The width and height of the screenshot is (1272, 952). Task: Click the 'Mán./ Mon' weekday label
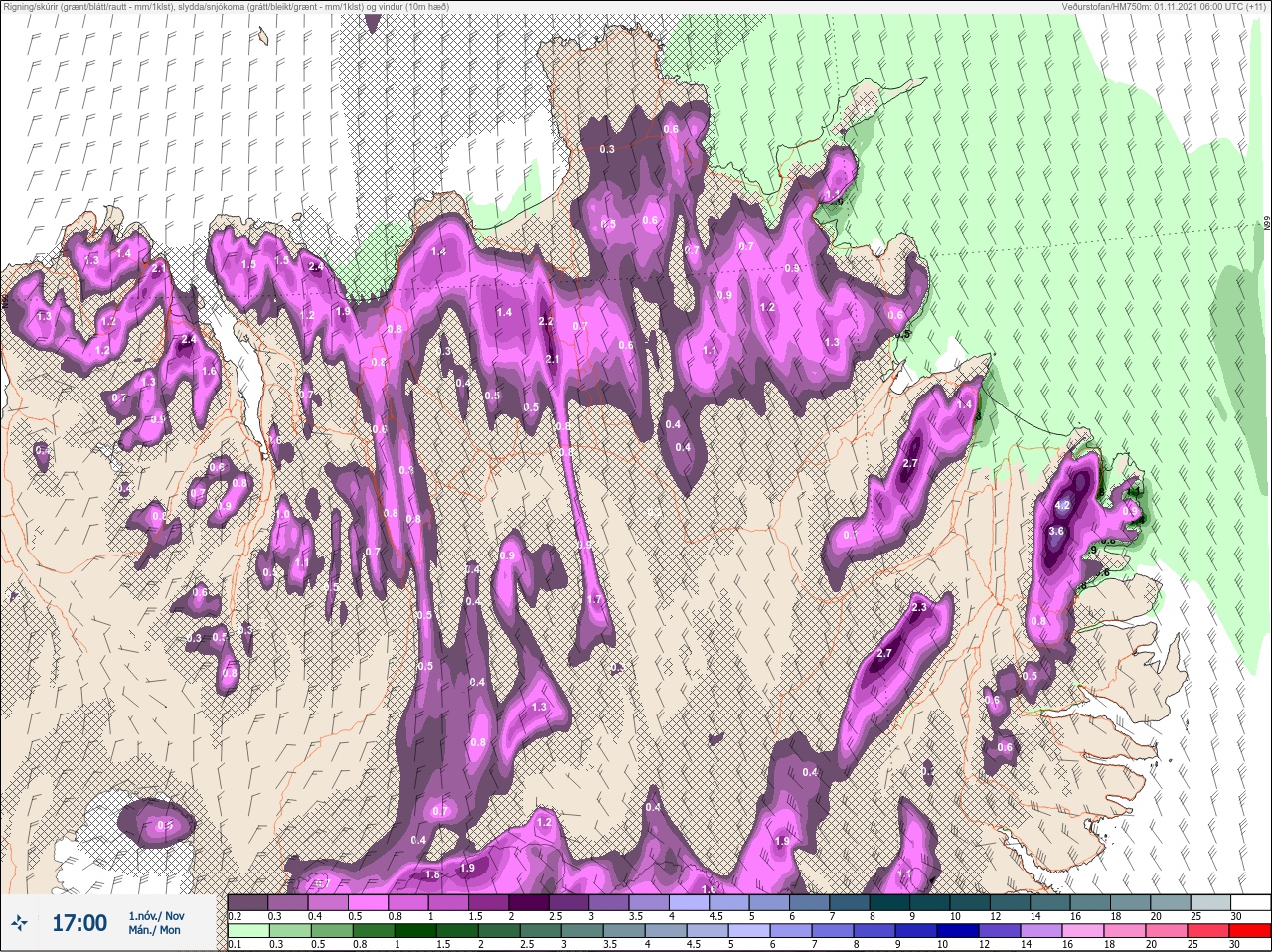click(x=154, y=930)
